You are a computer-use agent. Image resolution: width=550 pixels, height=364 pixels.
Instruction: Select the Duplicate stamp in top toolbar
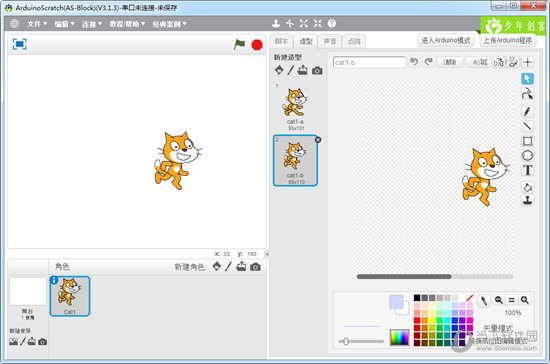point(276,23)
